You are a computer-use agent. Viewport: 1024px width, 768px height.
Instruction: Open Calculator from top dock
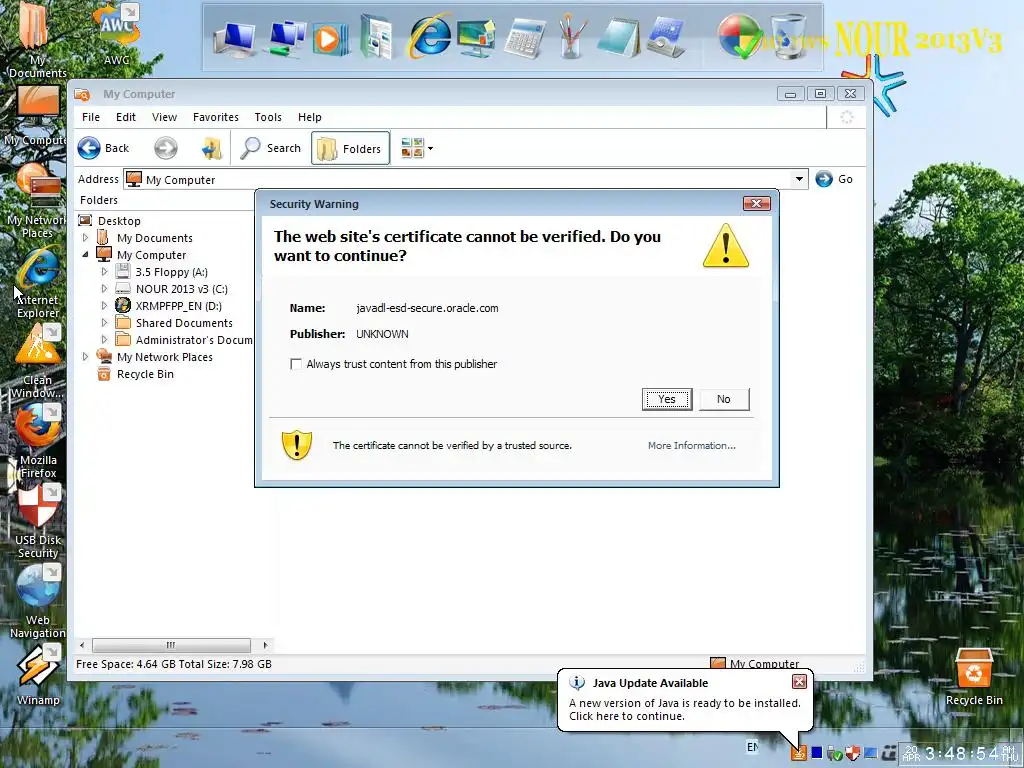(524, 39)
